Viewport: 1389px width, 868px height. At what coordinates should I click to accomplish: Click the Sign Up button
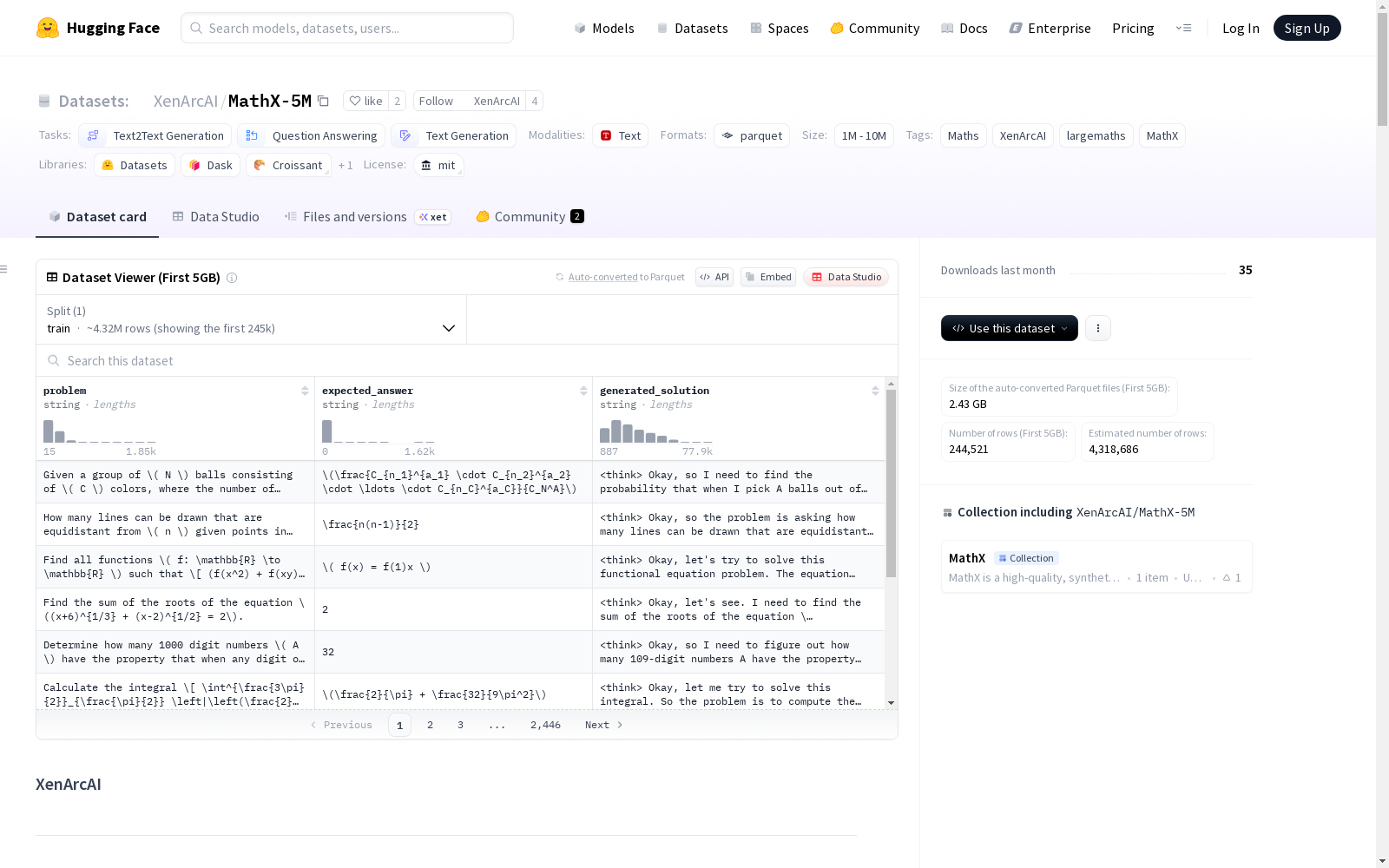click(x=1307, y=28)
